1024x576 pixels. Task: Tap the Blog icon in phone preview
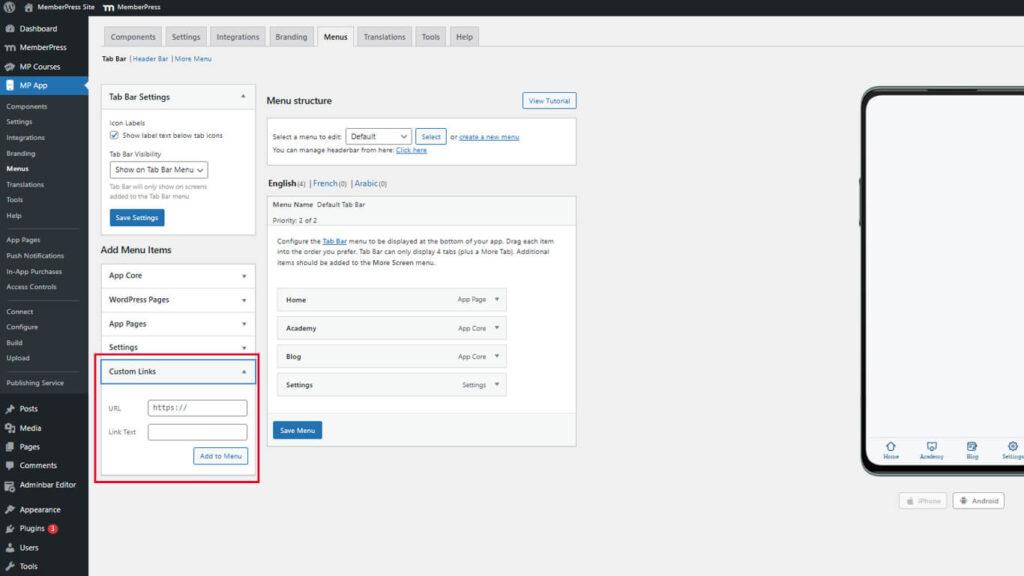click(x=972, y=446)
